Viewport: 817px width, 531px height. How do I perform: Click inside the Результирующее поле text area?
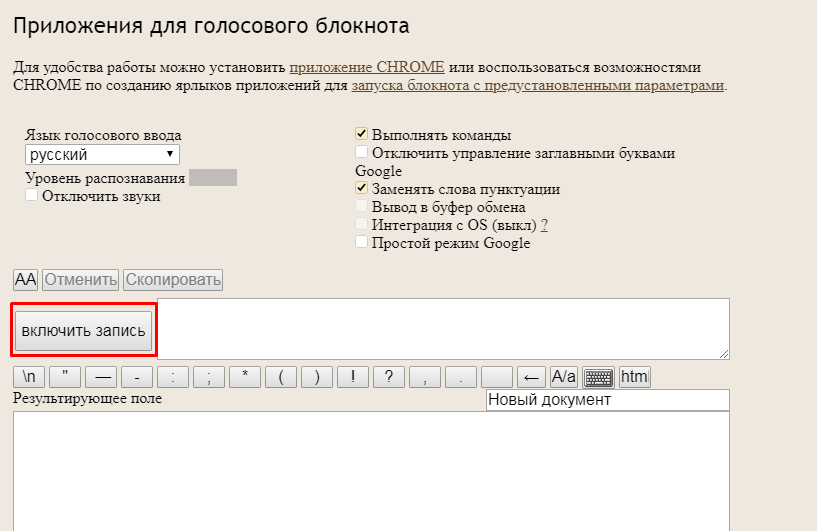(x=370, y=470)
